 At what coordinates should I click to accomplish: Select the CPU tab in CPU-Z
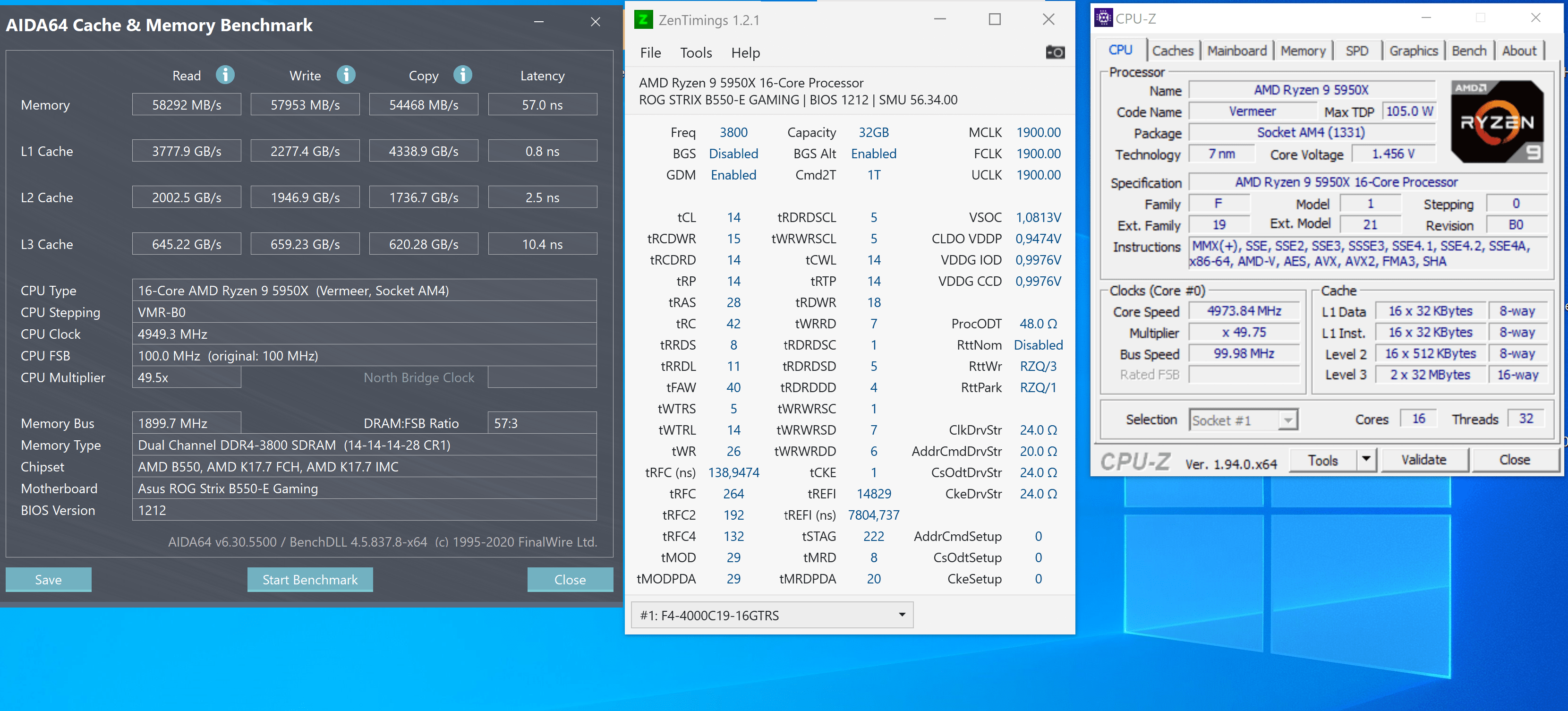click(x=1120, y=50)
